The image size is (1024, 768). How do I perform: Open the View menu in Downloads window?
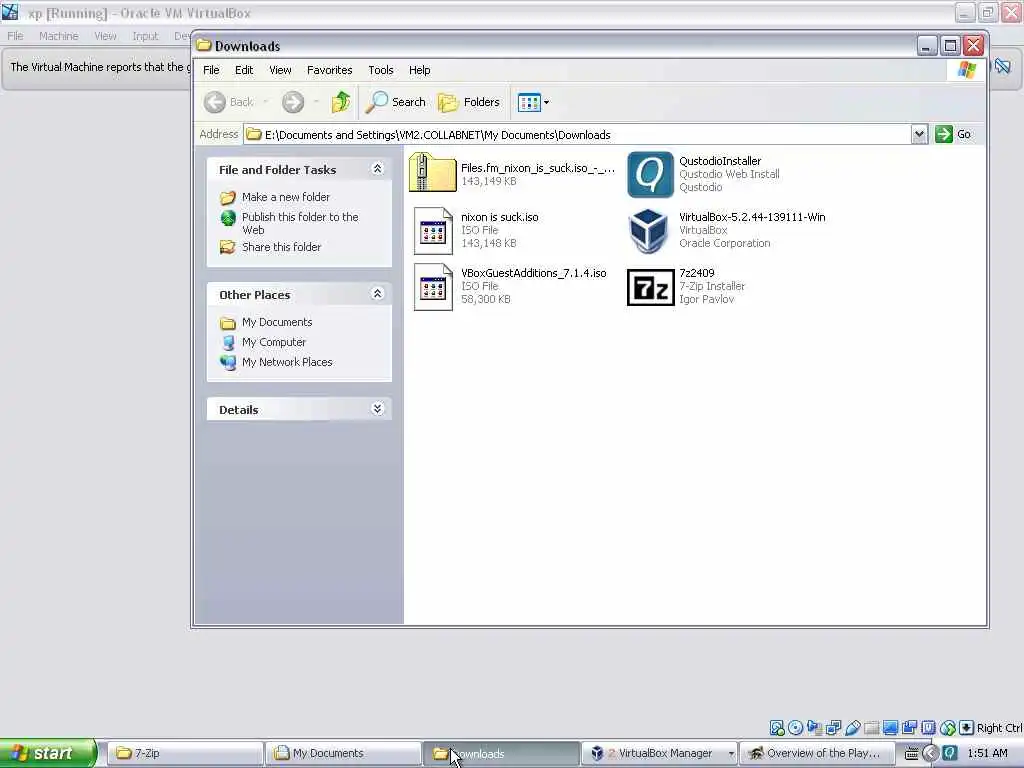[x=280, y=70]
